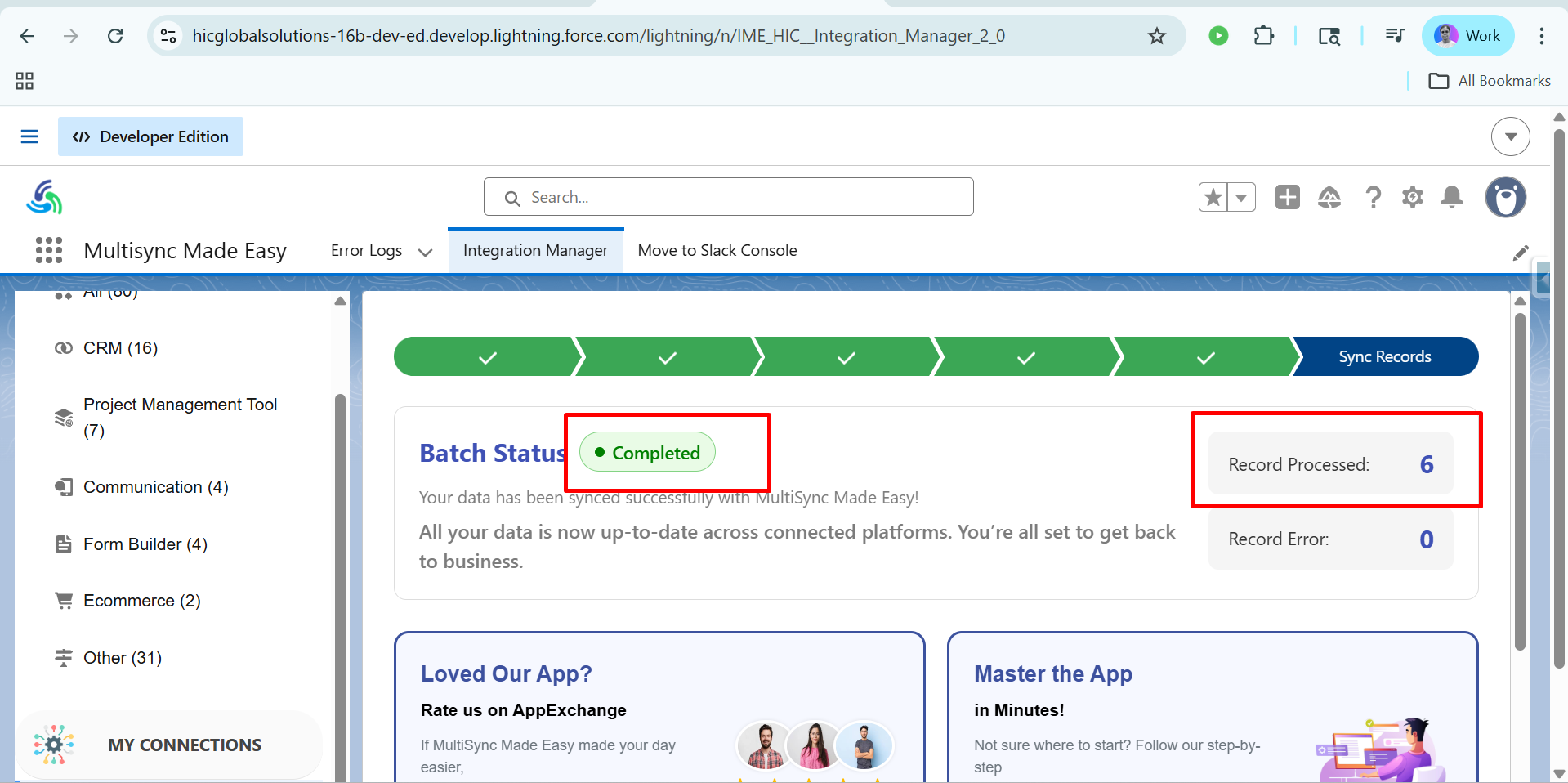Open the hamburger menu beside Developer Edition

point(29,136)
